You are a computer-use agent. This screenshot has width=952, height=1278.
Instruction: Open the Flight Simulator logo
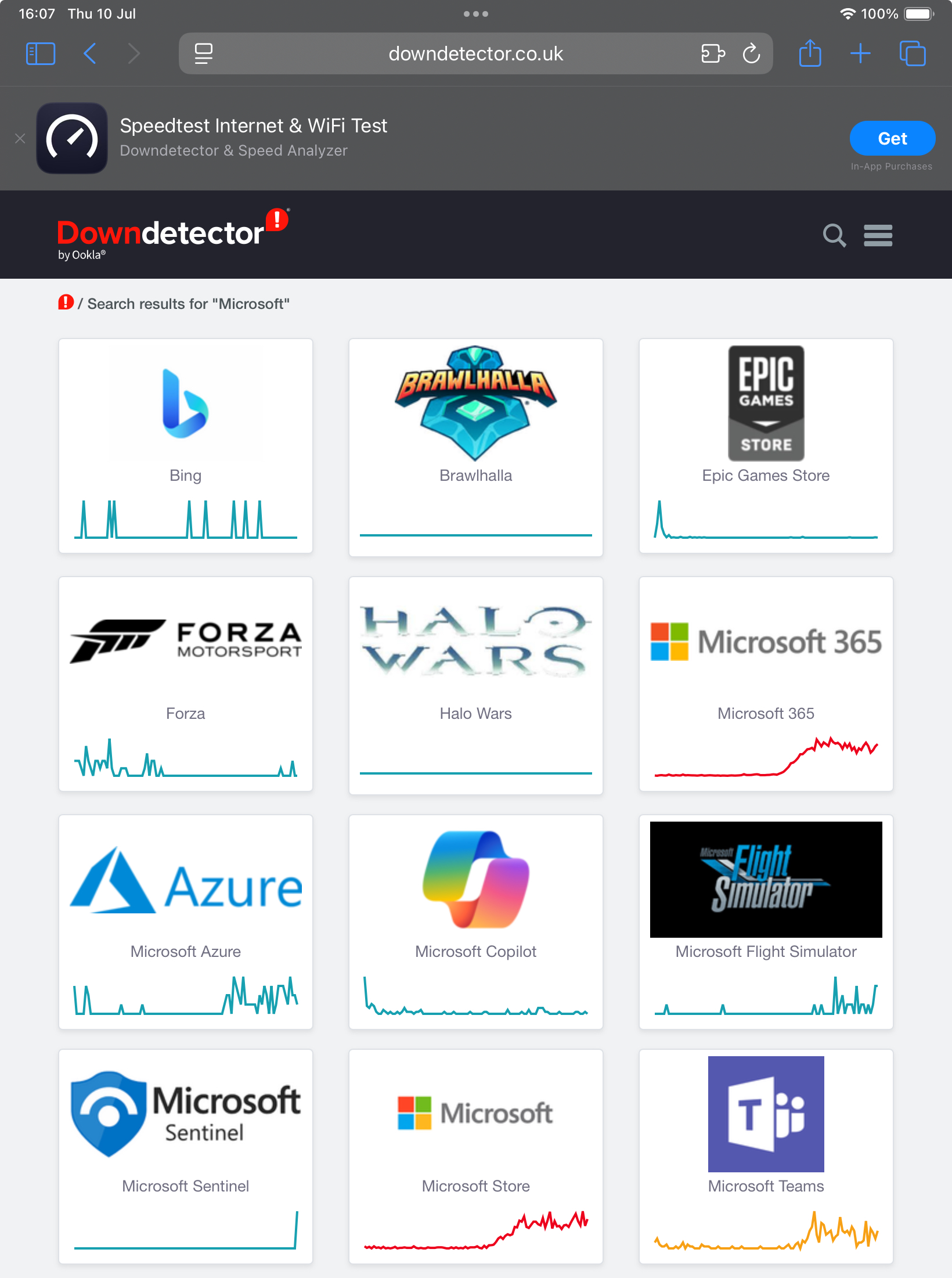click(766, 880)
